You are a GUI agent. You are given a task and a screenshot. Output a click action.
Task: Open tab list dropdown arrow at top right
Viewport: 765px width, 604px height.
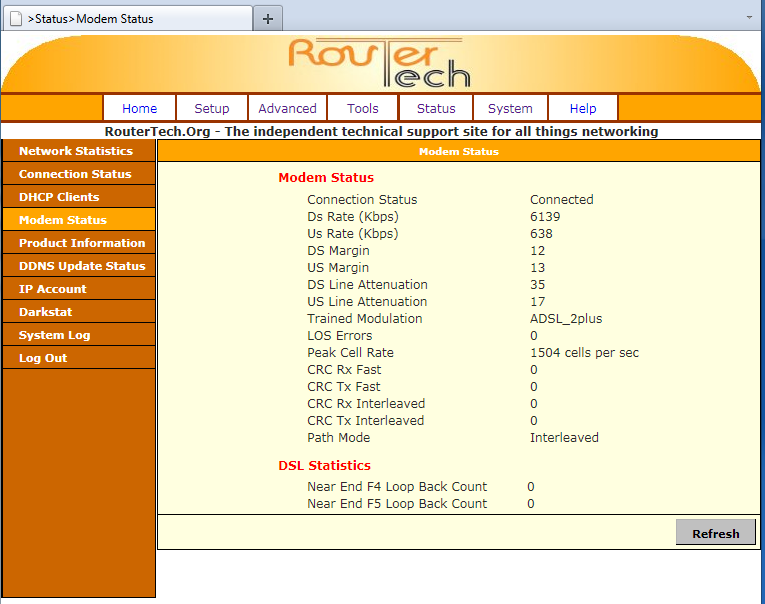749,18
